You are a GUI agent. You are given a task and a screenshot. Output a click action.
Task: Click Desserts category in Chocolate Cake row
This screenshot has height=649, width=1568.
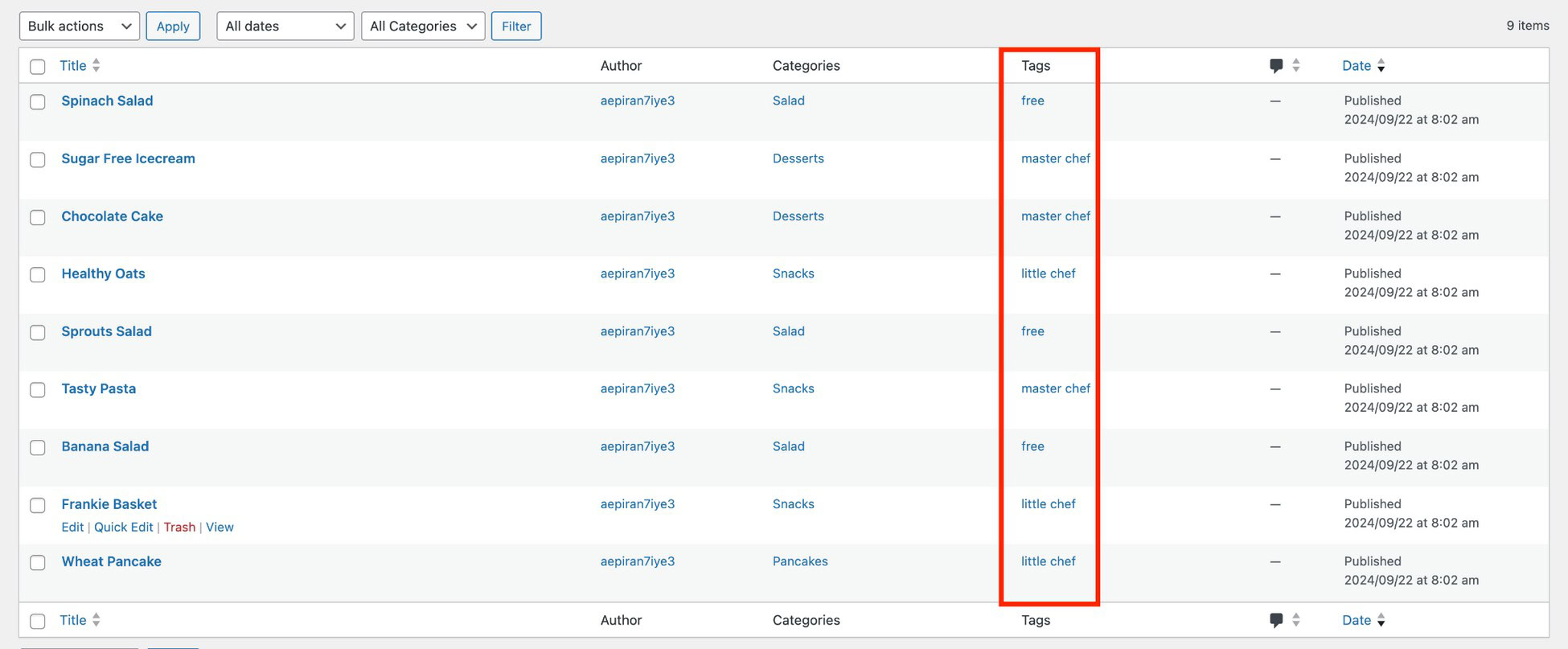[x=798, y=216]
